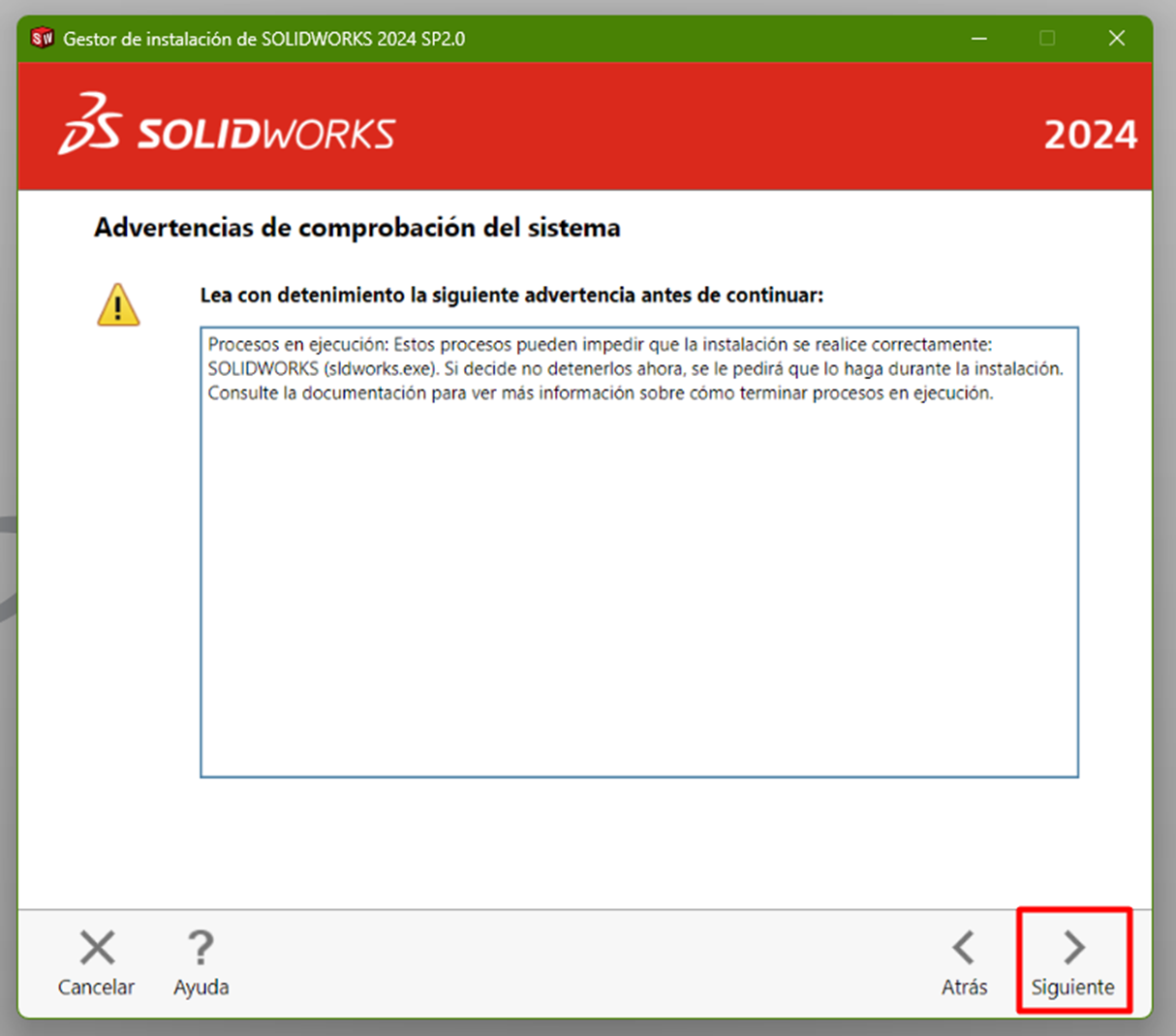The width and height of the screenshot is (1176, 1036).
Task: Click the maximize button in title bar
Action: [x=1047, y=38]
